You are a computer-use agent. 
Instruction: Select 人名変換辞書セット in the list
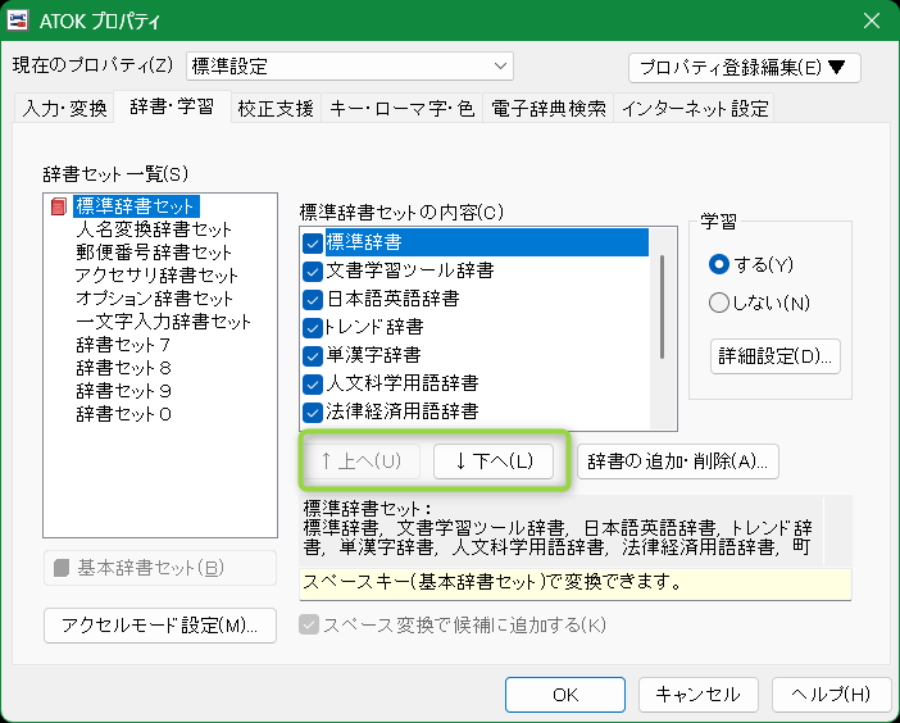click(x=153, y=230)
